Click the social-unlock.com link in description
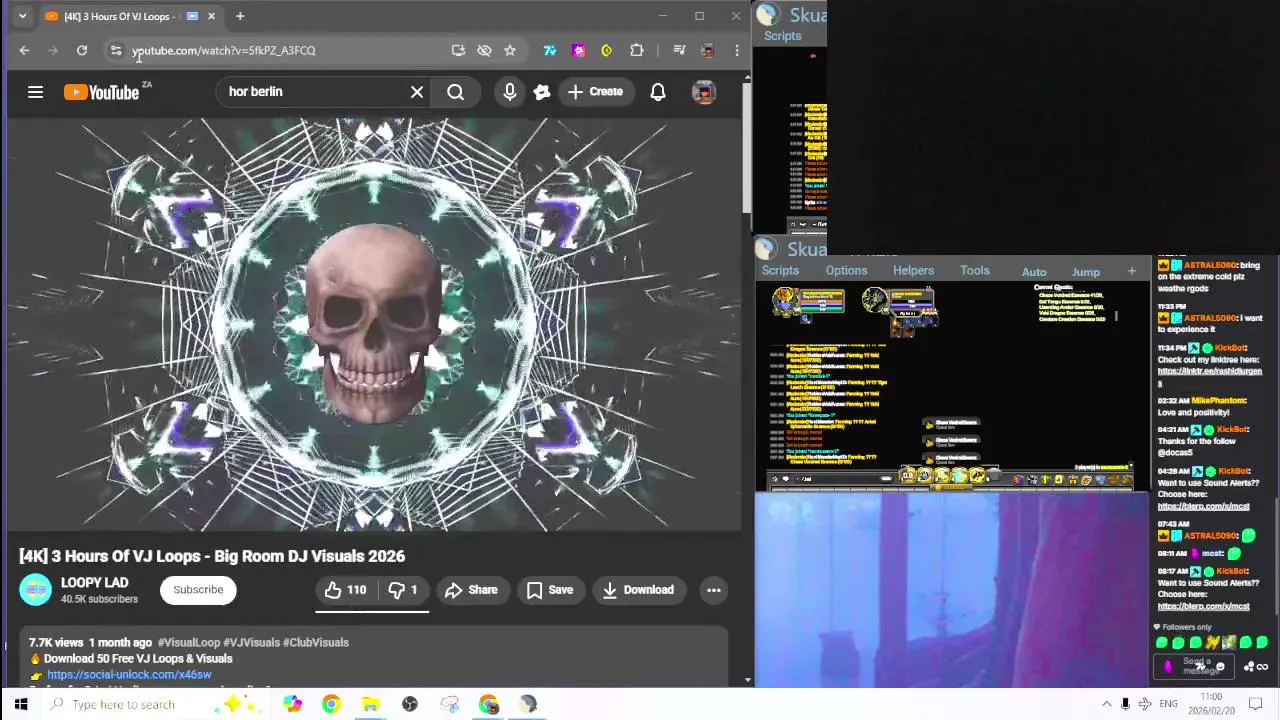Viewport: 1280px width, 720px height. pyautogui.click(x=129, y=674)
